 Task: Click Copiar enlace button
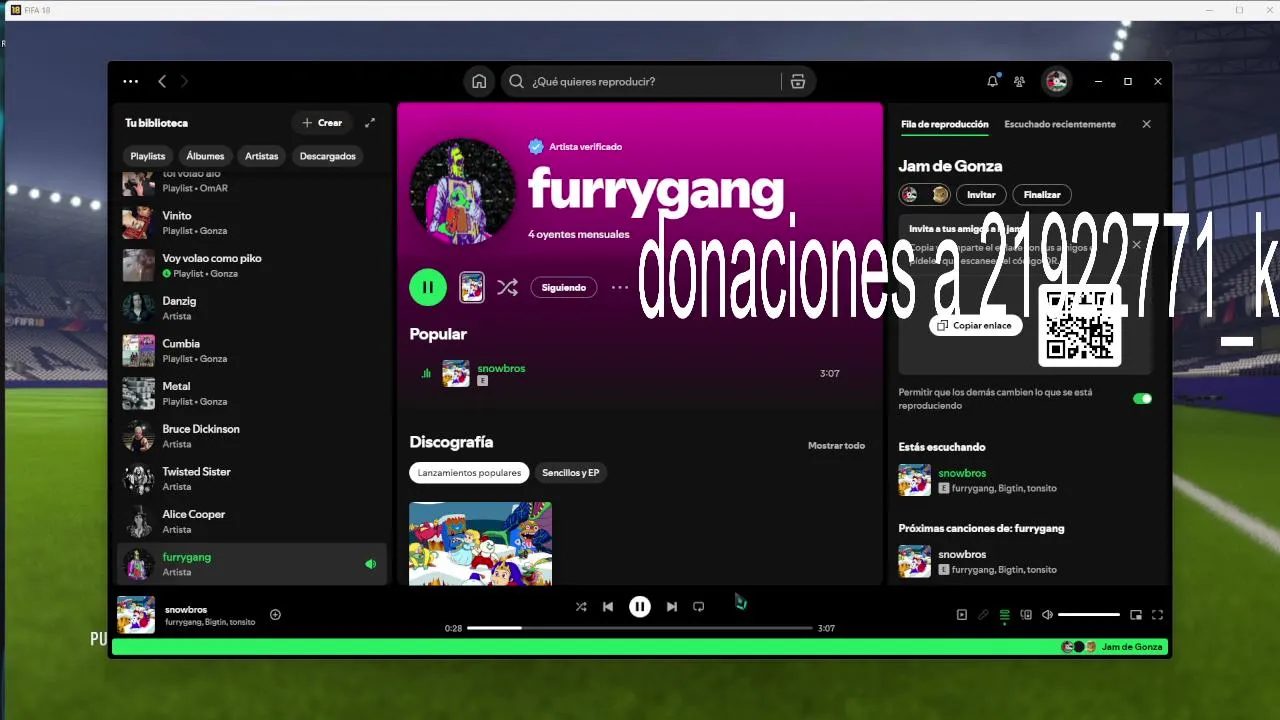[x=976, y=325]
